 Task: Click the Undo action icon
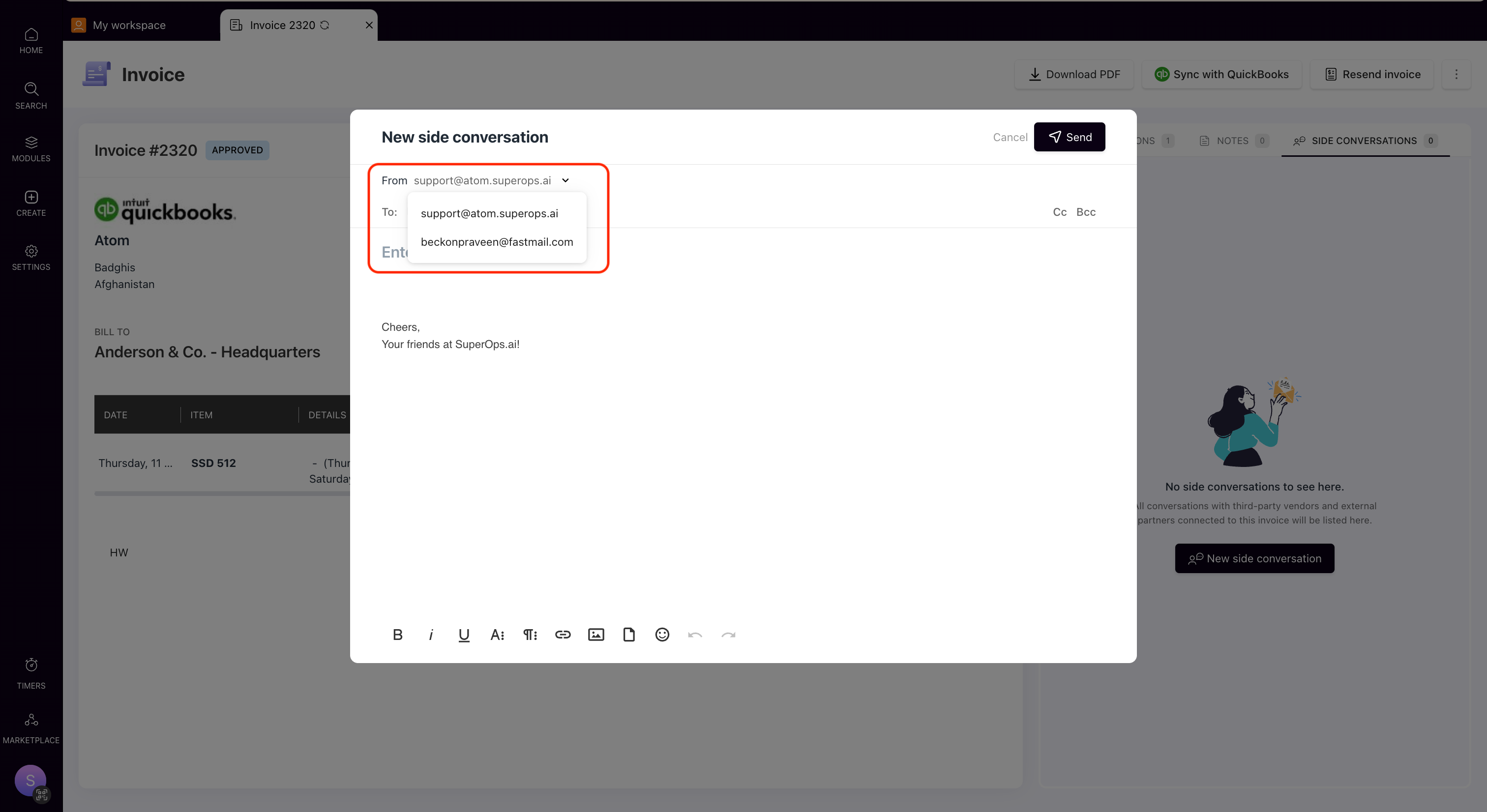(x=695, y=635)
